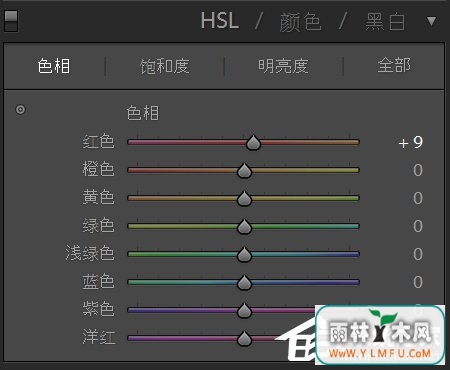Click the 洋红 hue slider handle
The image size is (450, 370).
click(x=244, y=339)
